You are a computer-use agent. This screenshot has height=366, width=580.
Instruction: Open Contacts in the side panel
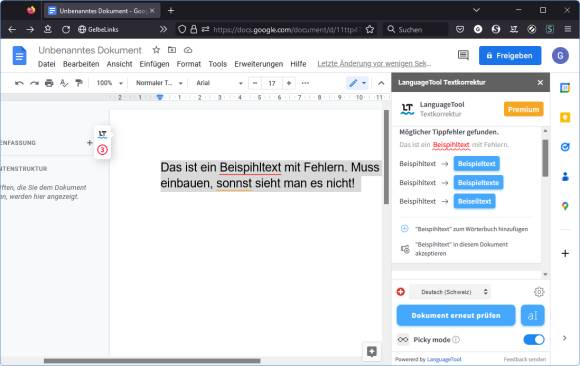[565, 177]
